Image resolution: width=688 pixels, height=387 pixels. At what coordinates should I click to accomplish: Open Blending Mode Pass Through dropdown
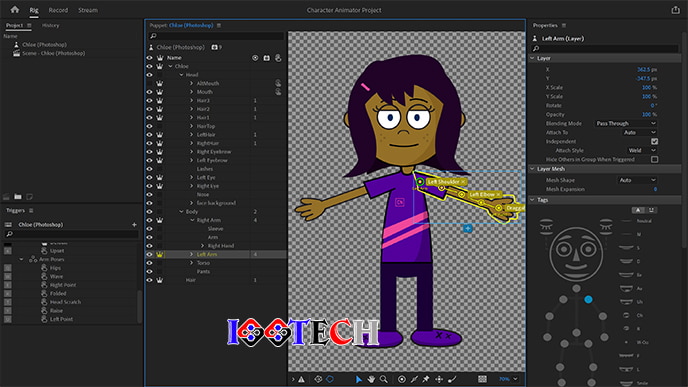[x=626, y=123]
